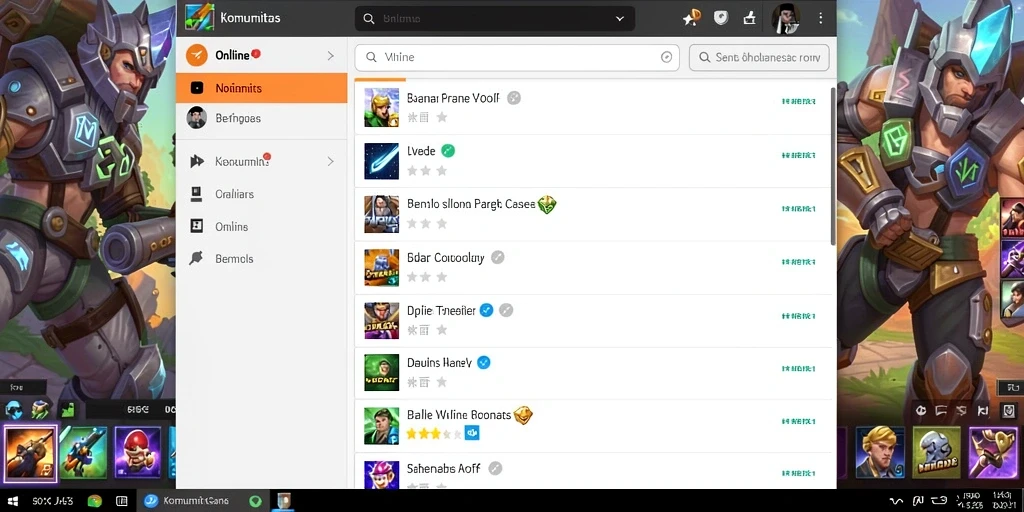Click the Sent search button at the right
This screenshot has height=512, width=1024.
pos(759,57)
